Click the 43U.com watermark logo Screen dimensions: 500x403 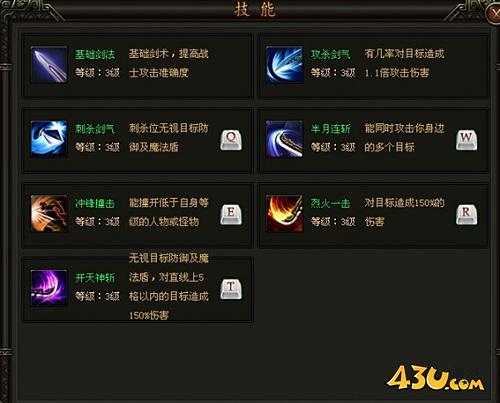(435, 379)
